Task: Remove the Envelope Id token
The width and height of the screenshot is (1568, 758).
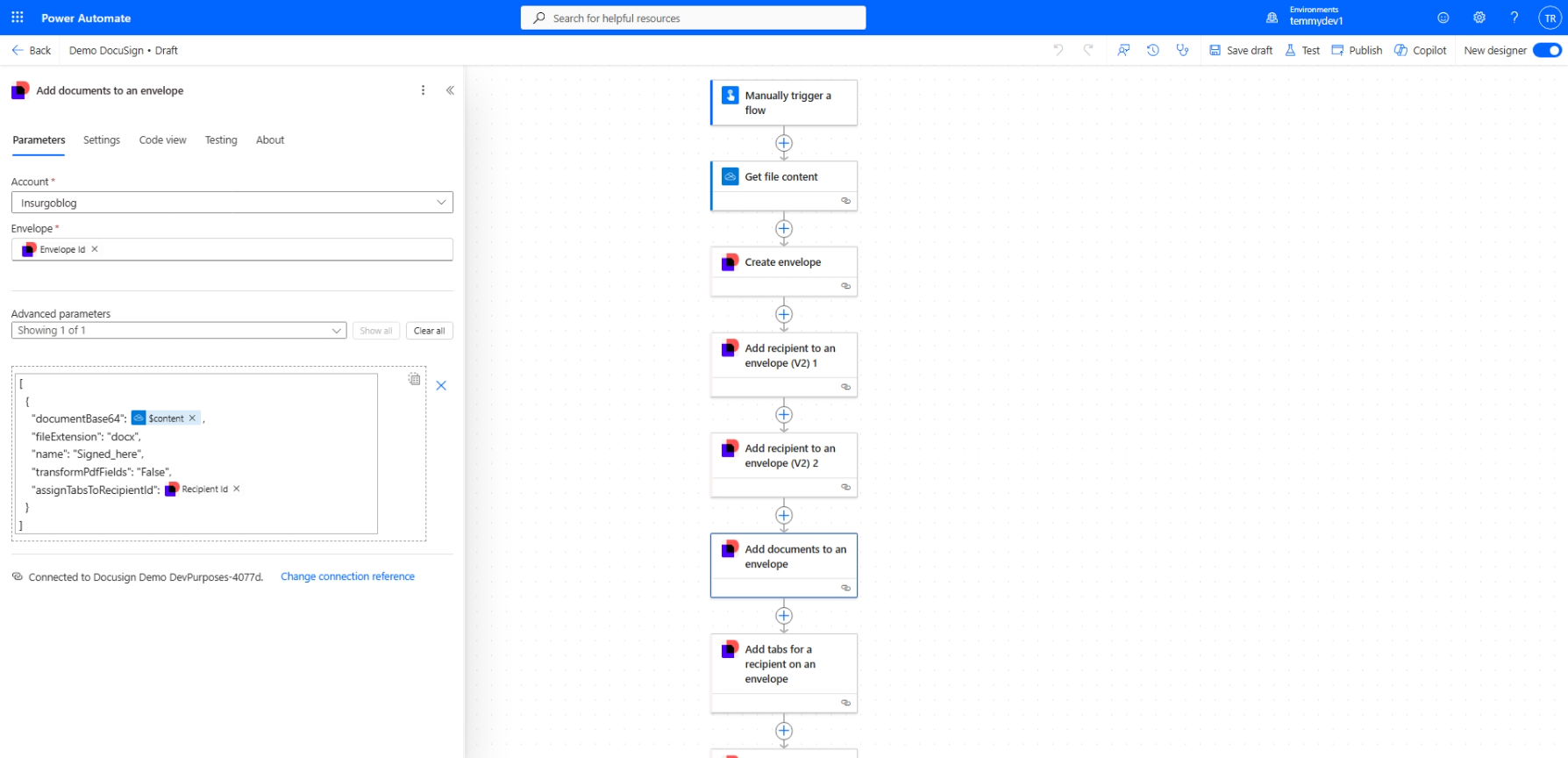Action: point(95,249)
